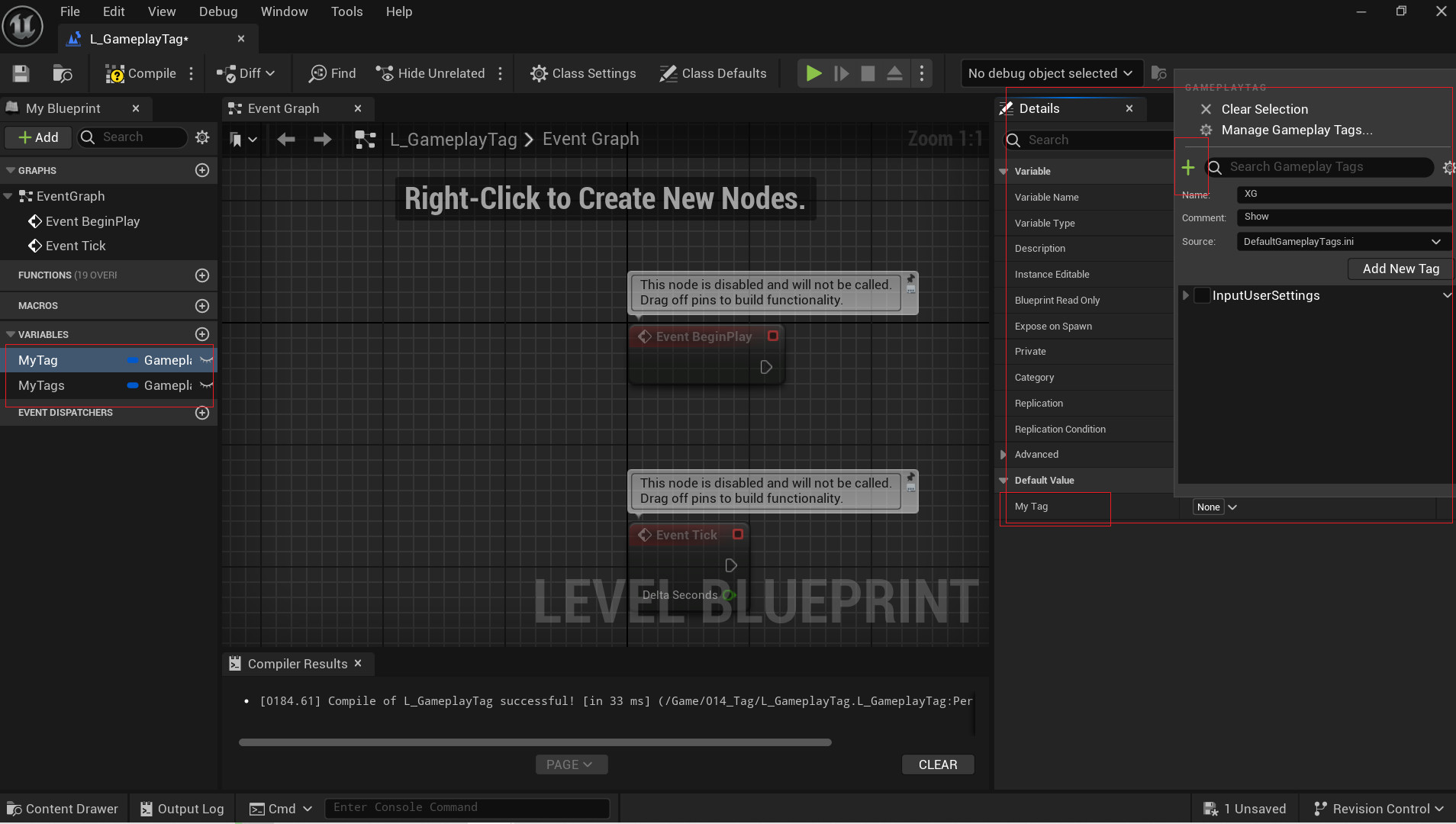Viewport: 1456px width, 824px height.
Task: Open the Tools menu
Action: (346, 11)
